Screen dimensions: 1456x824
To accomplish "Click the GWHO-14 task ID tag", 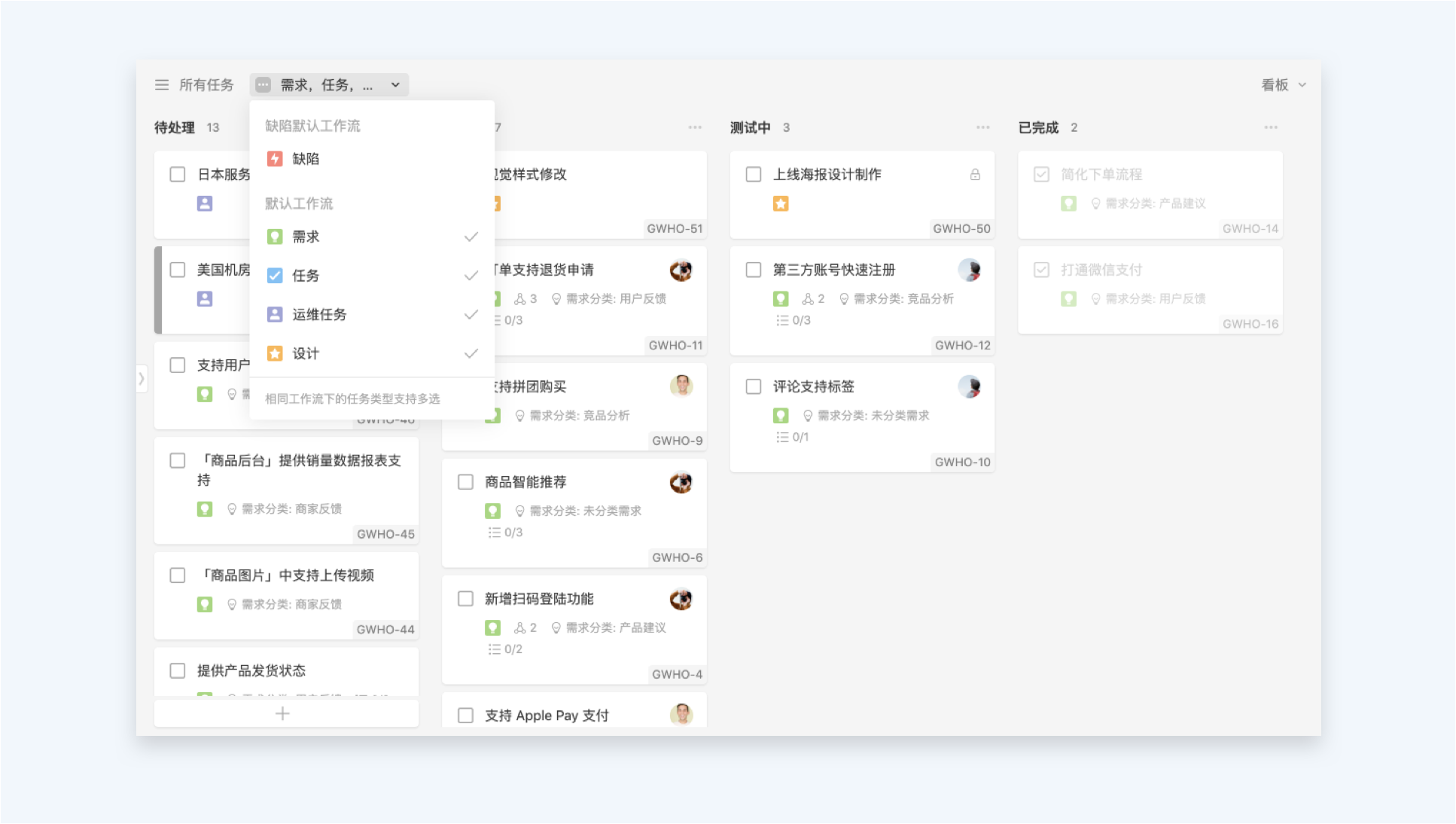I will [x=1250, y=229].
